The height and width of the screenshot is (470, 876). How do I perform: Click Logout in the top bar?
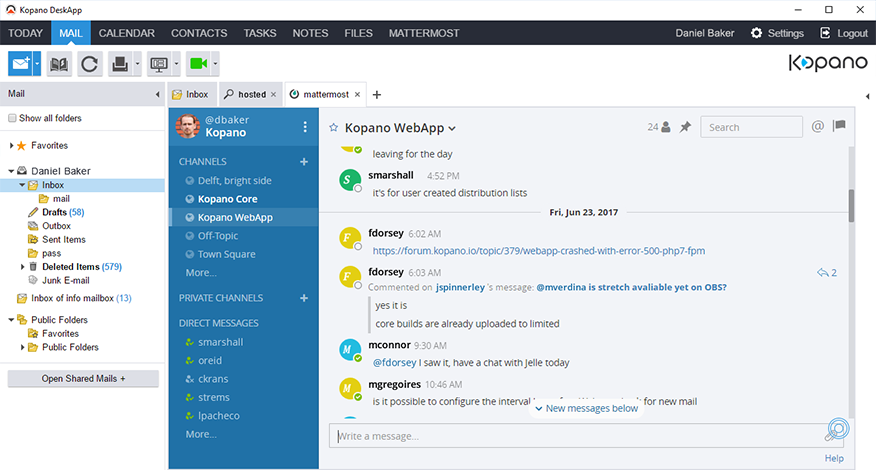(x=844, y=33)
